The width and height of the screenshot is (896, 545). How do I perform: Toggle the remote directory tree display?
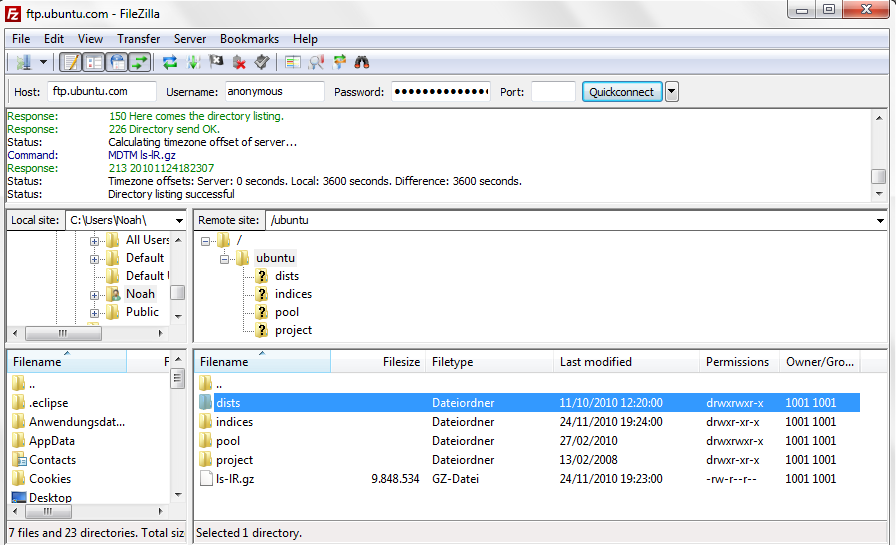[117, 62]
